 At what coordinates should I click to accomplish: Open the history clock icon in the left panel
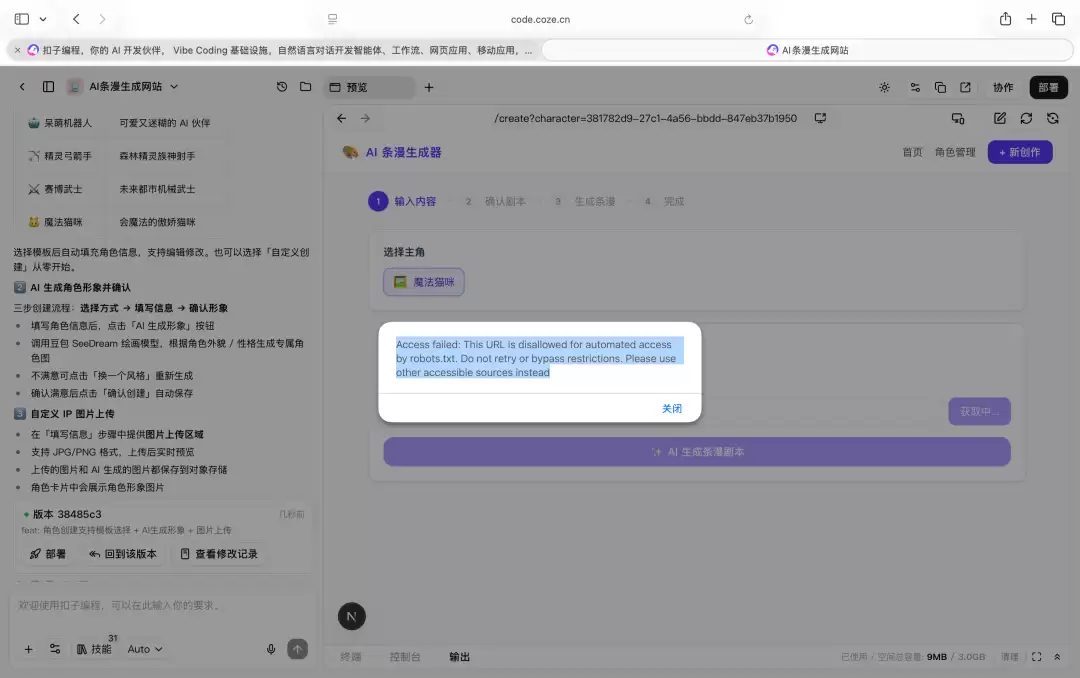[x=282, y=87]
